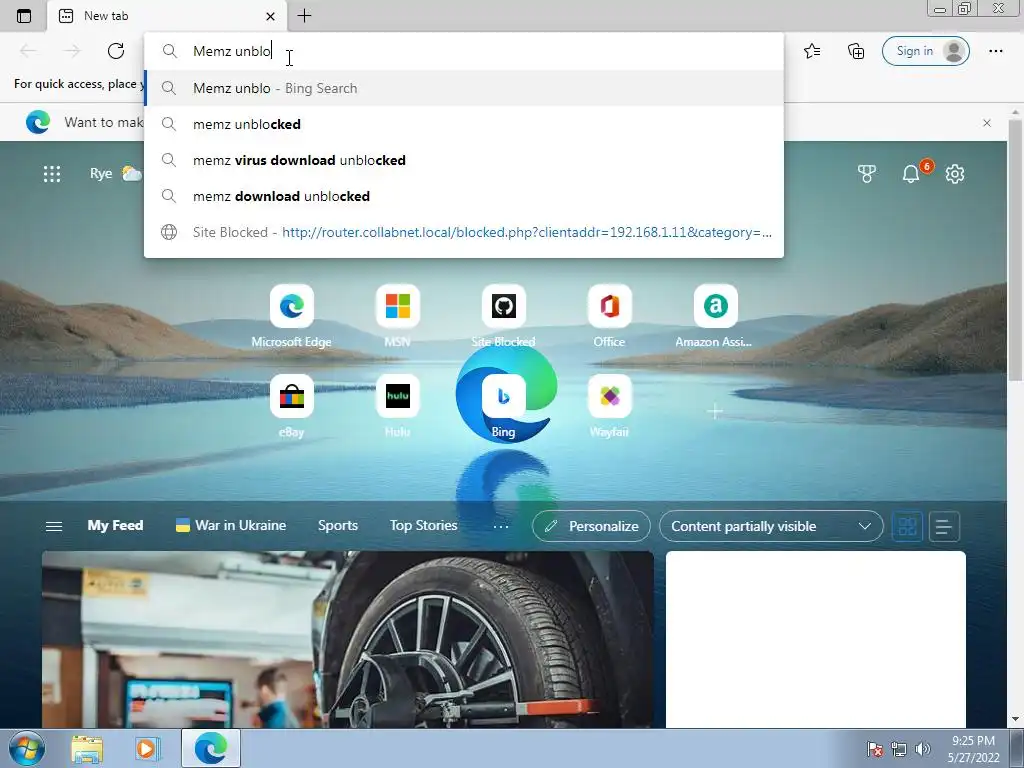The image size is (1024, 768).
Task: Open Settings and more ellipsis menu
Action: 995,51
